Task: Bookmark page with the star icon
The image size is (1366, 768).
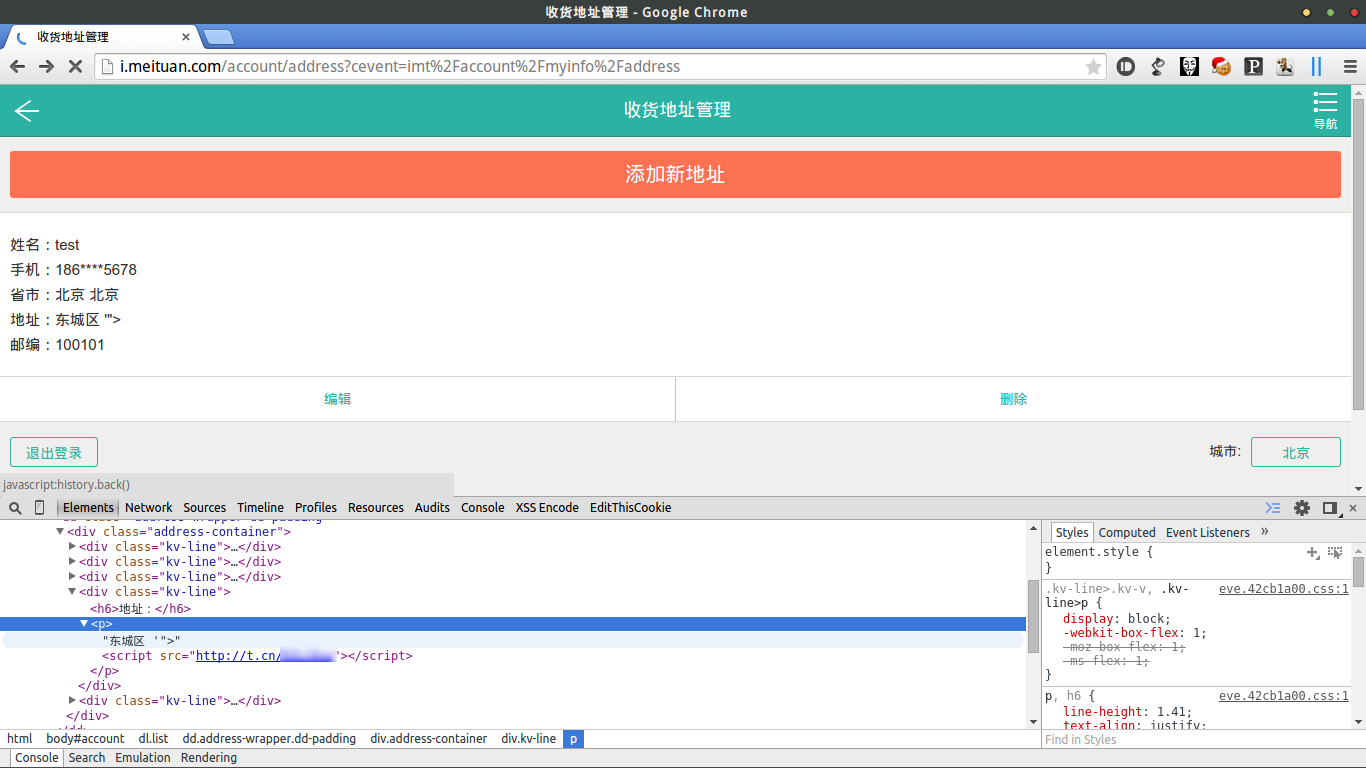Action: (1093, 67)
